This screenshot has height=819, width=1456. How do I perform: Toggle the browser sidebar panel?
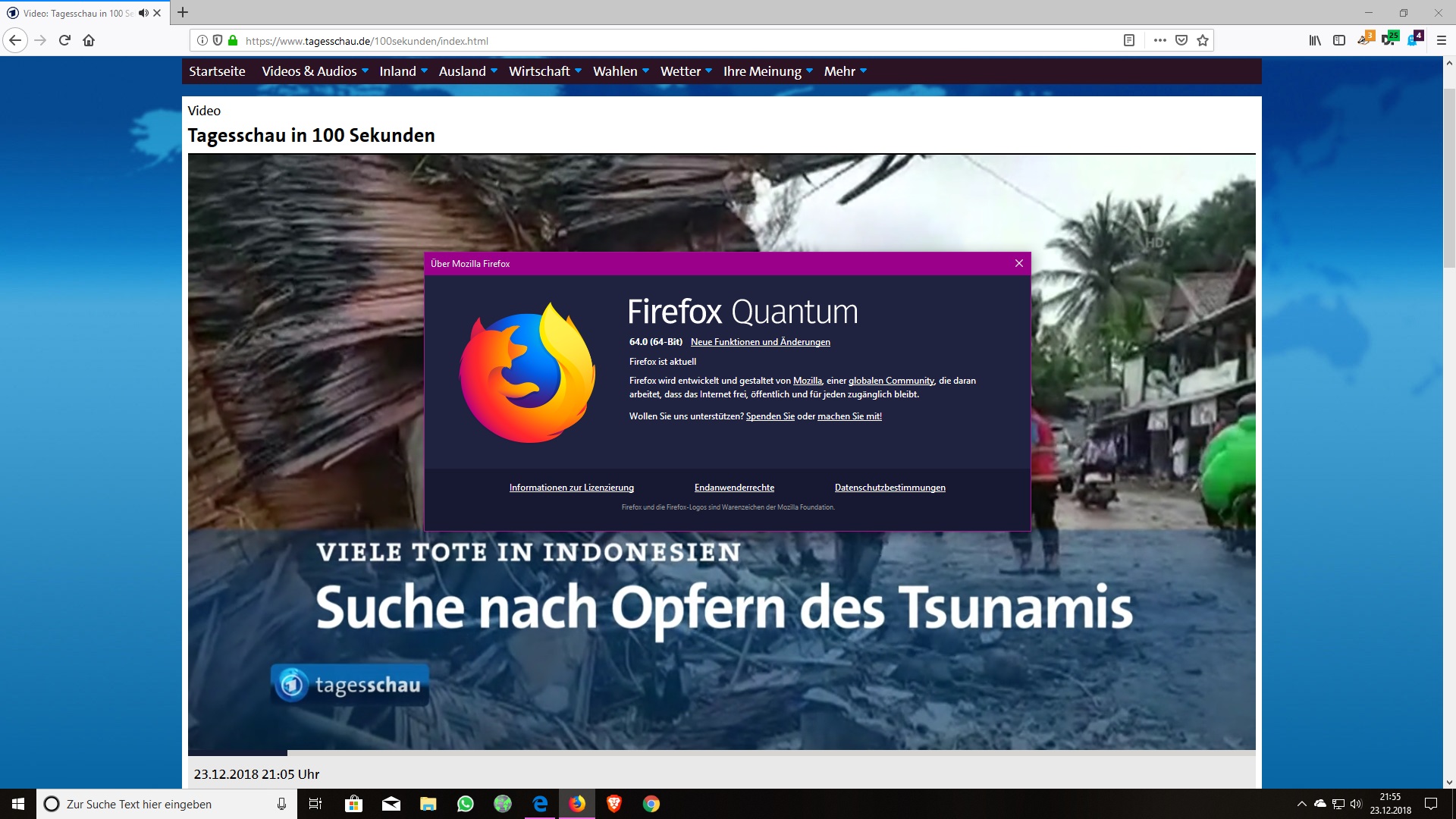[x=1339, y=40]
